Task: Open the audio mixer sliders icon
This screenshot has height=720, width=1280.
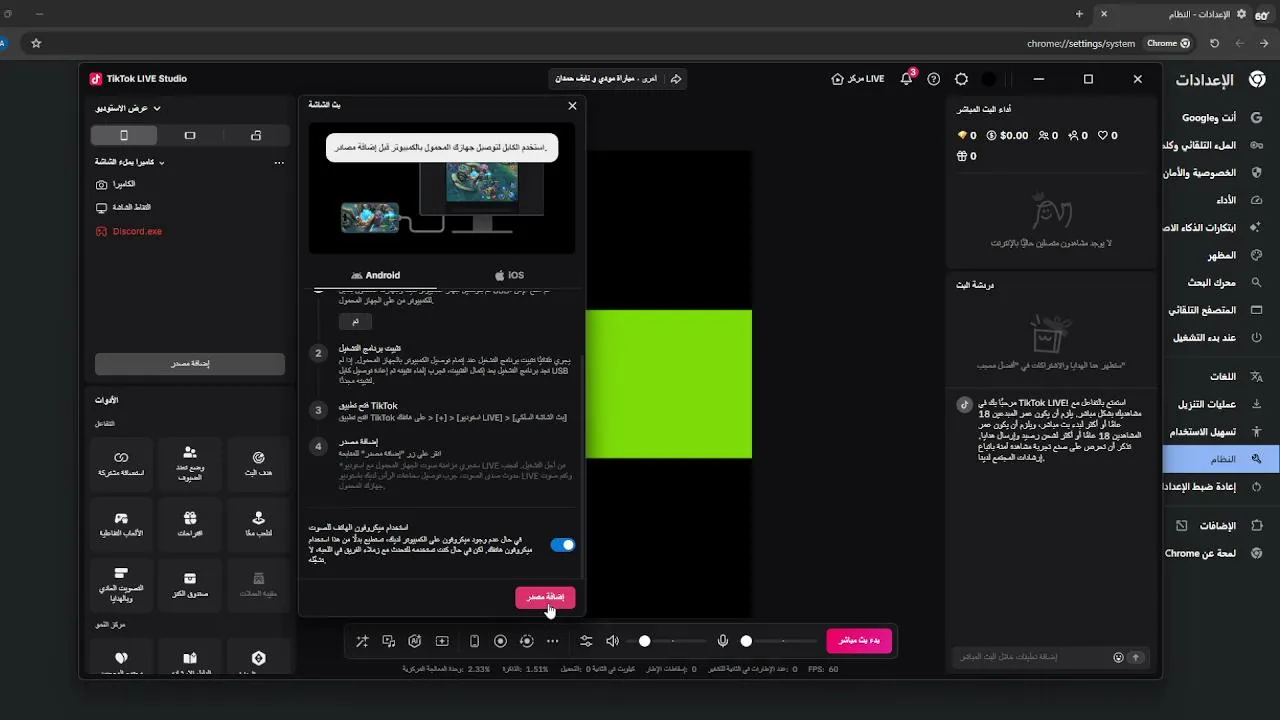Action: 586,641
